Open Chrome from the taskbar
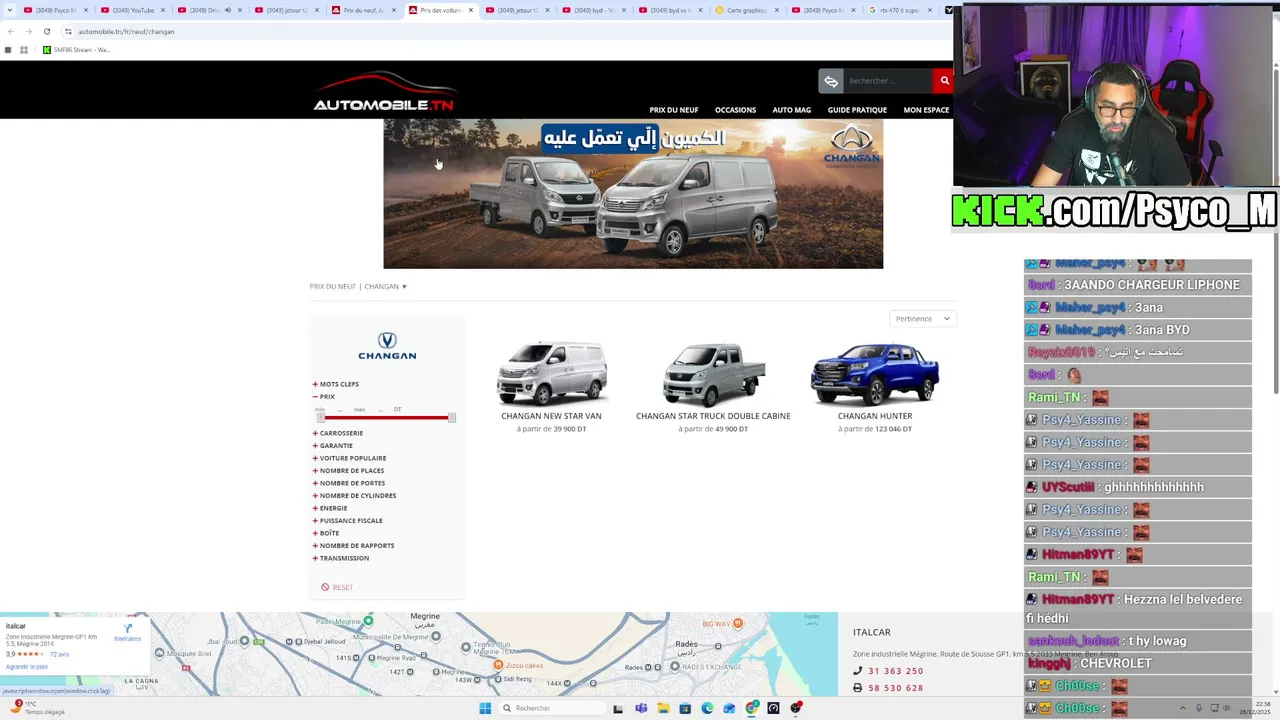 click(x=751, y=708)
